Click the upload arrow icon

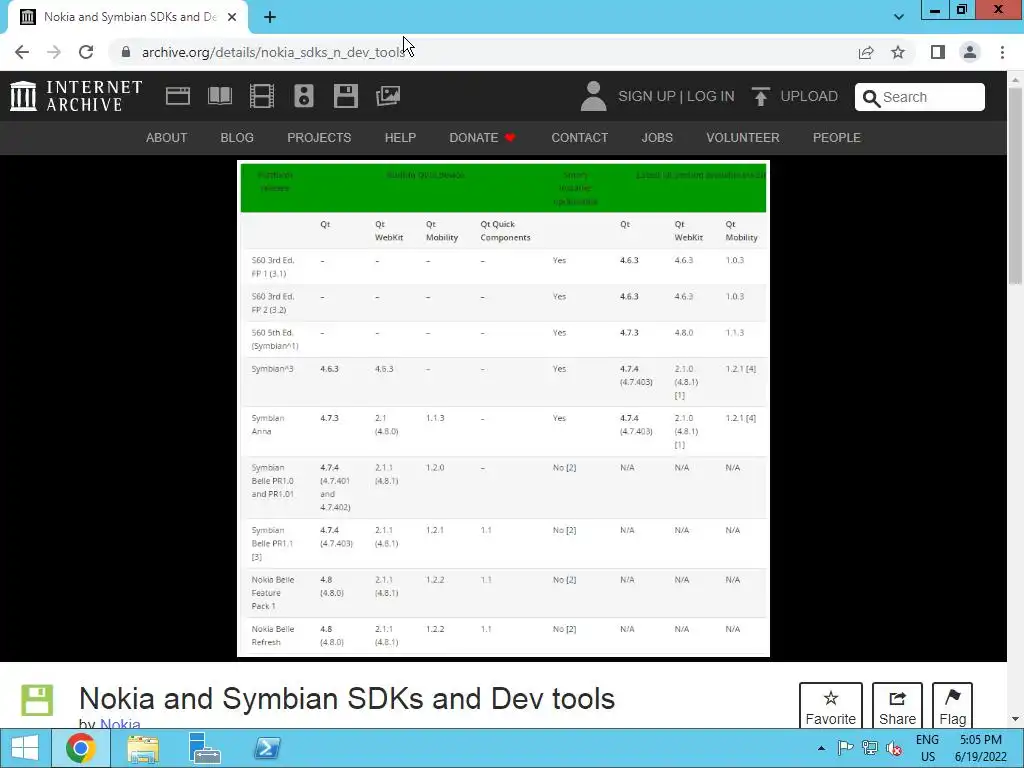760,96
